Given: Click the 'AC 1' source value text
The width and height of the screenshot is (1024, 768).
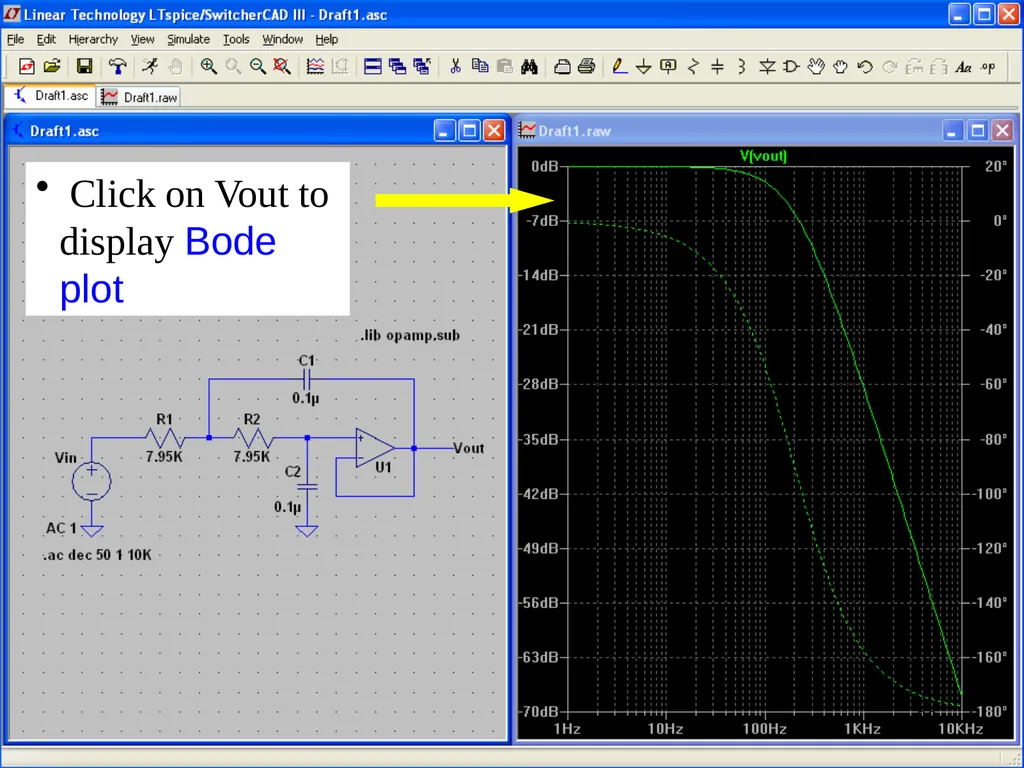Looking at the screenshot, I should click(x=61, y=528).
